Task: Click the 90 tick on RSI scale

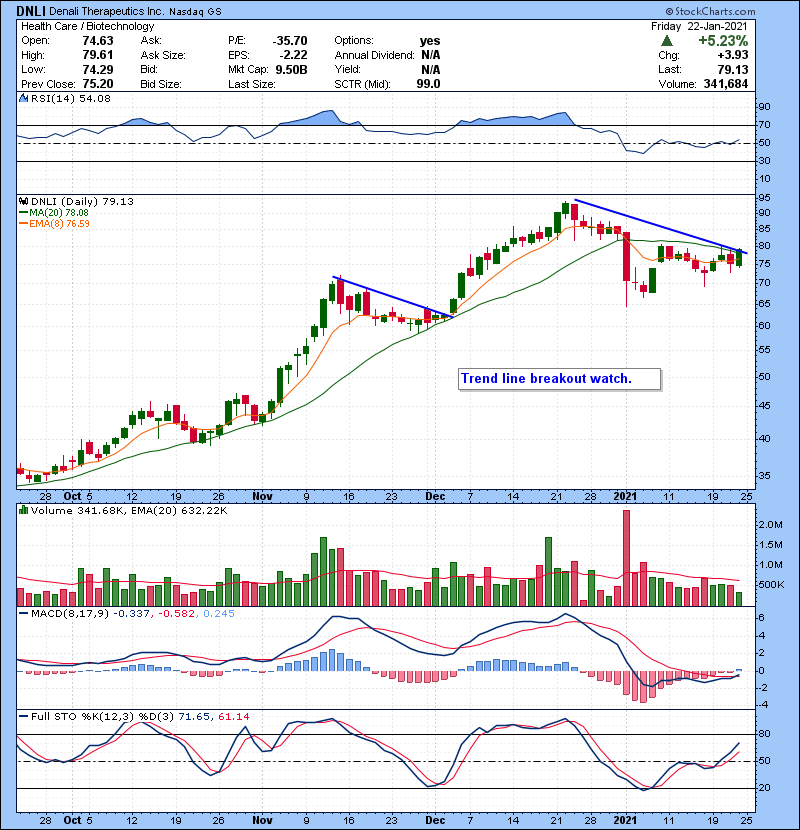Action: point(764,107)
